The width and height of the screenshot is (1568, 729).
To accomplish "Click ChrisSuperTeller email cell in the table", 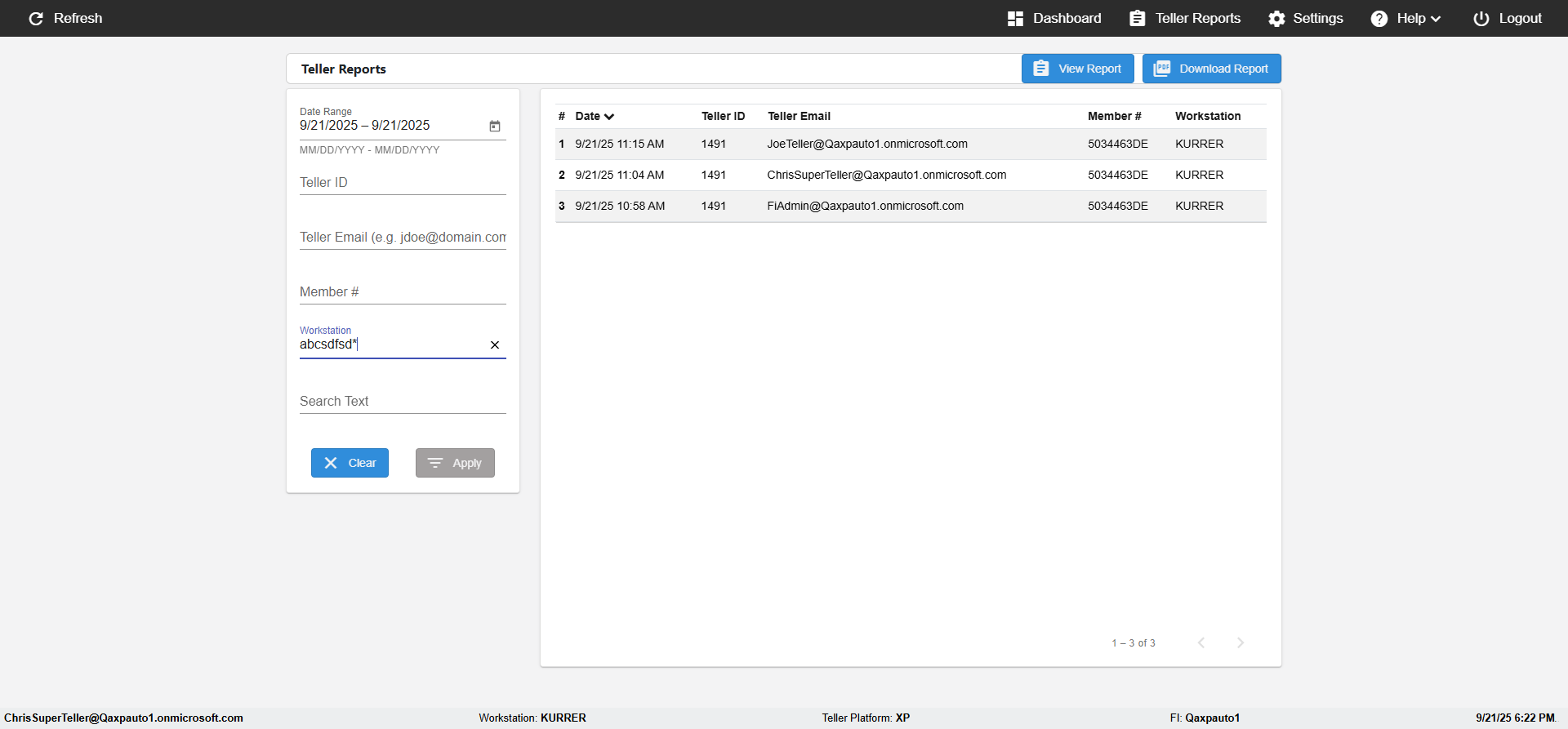I will (887, 175).
